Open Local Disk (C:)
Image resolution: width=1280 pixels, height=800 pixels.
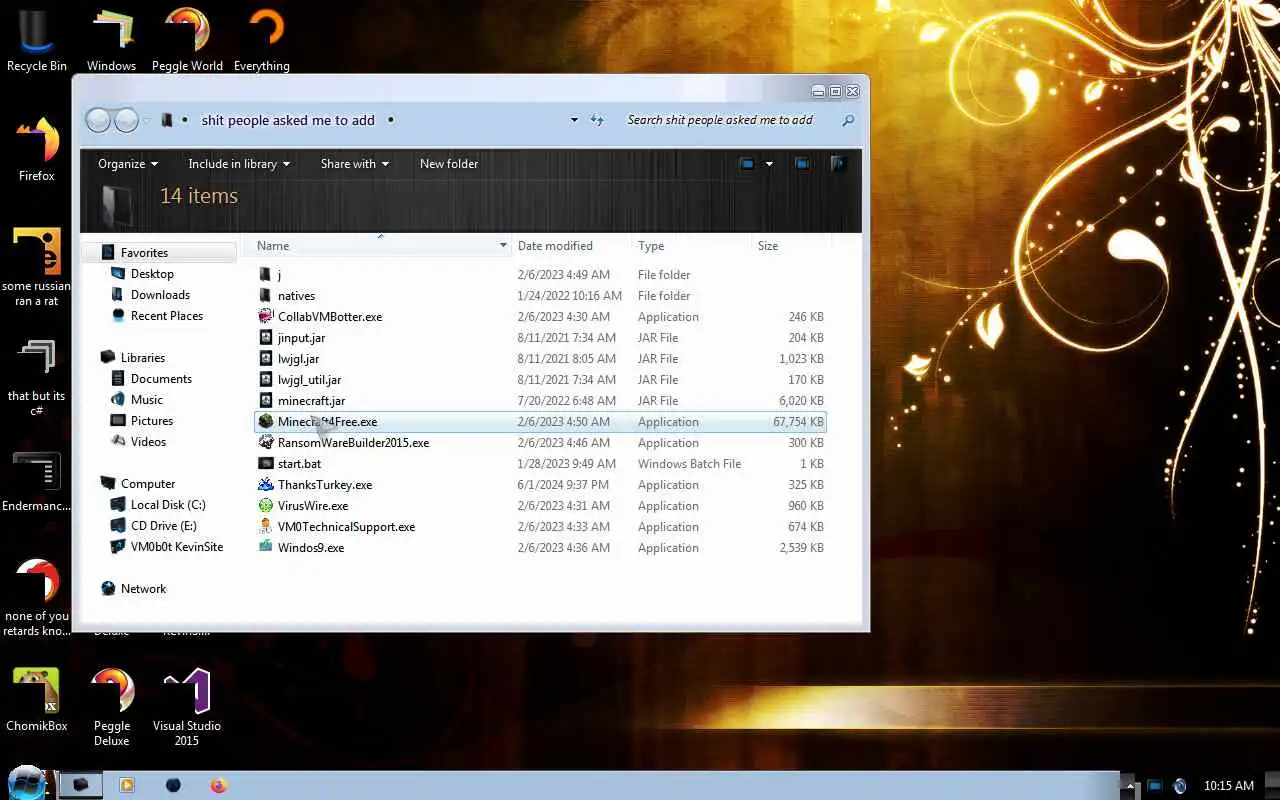[x=168, y=505]
